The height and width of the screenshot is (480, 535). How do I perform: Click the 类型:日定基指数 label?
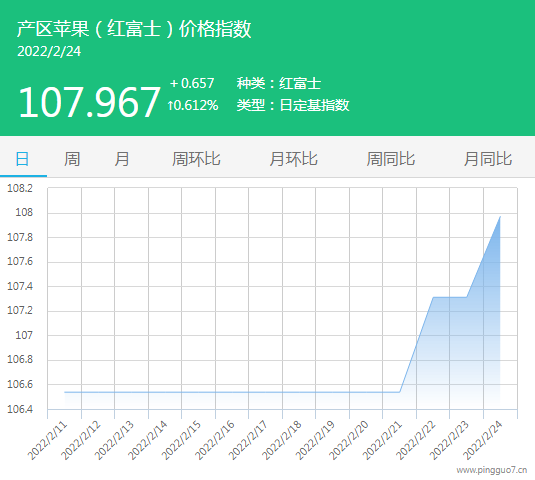293,105
